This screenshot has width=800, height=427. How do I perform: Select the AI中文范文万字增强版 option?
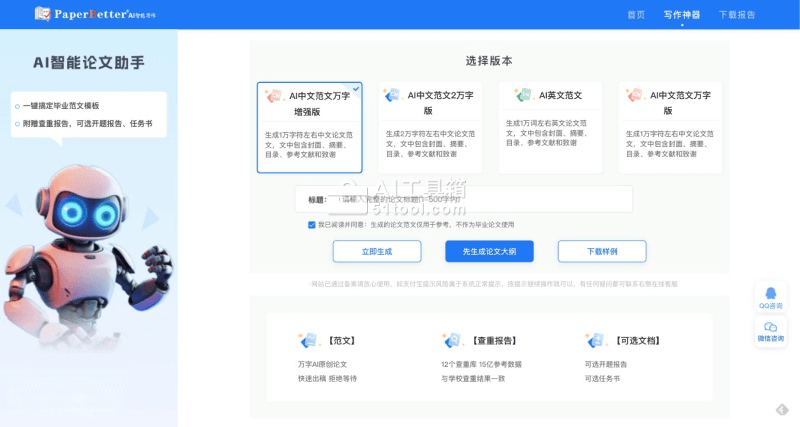(309, 127)
